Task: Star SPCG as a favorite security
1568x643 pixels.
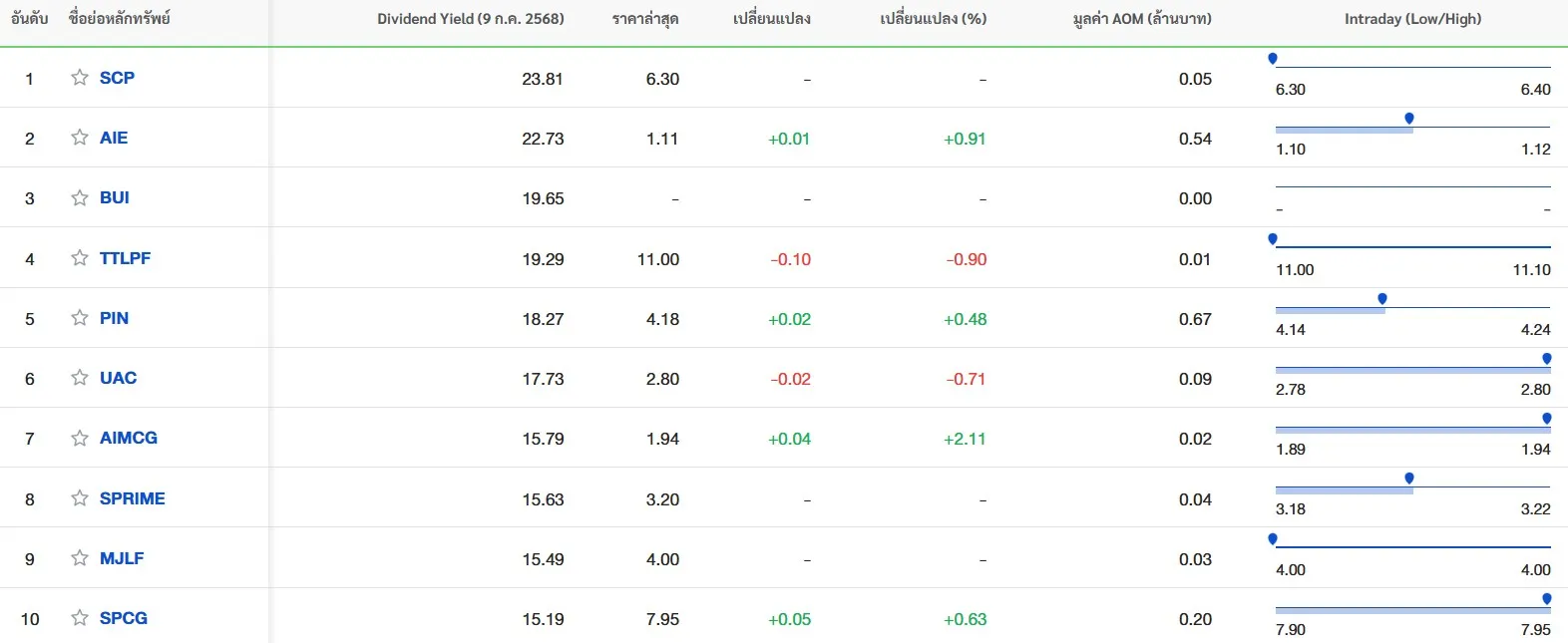Action: click(79, 618)
